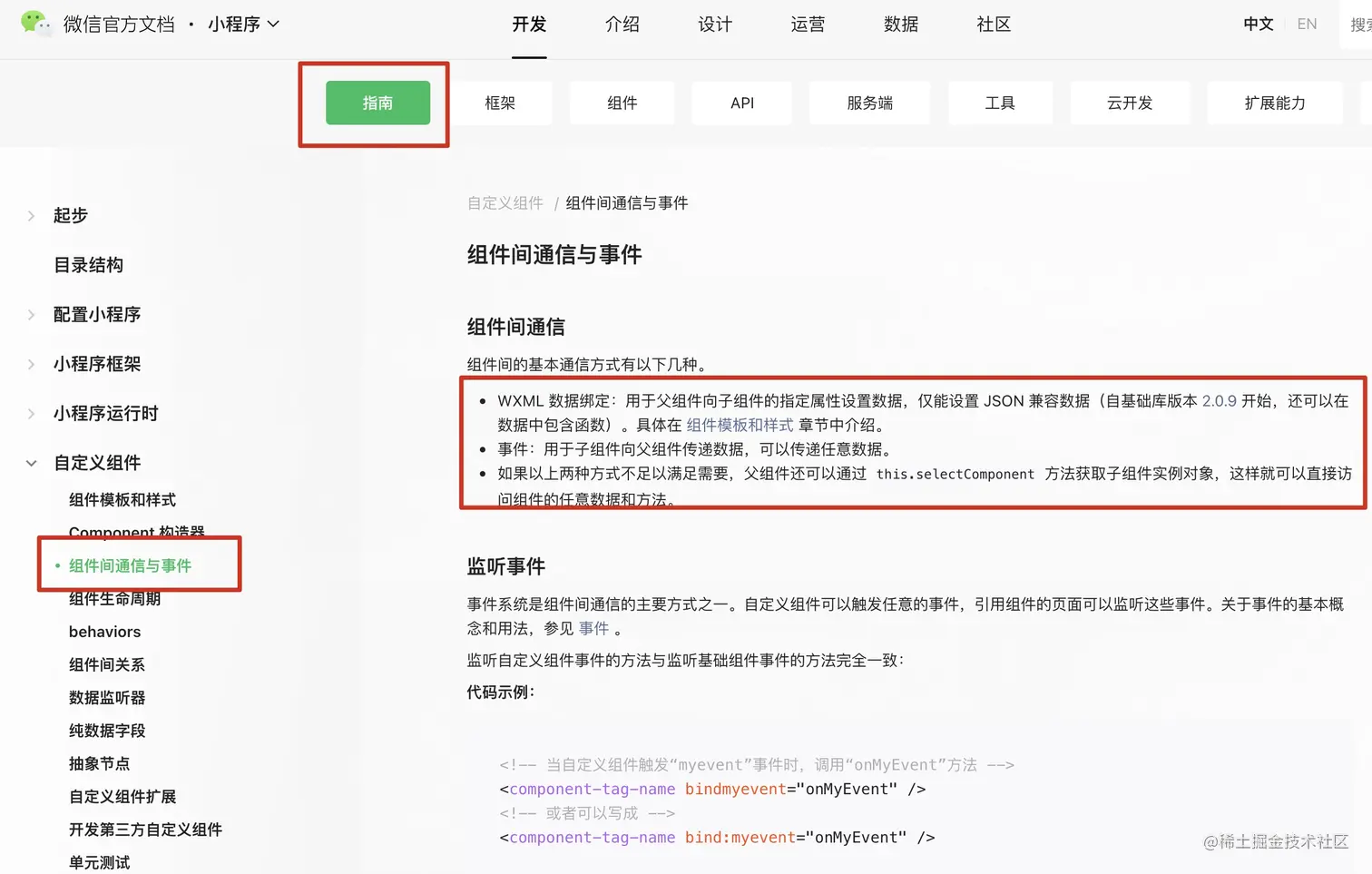Open the 数据监听器 sidebar page
Screen dimensions: 1372x874
[x=106, y=697]
